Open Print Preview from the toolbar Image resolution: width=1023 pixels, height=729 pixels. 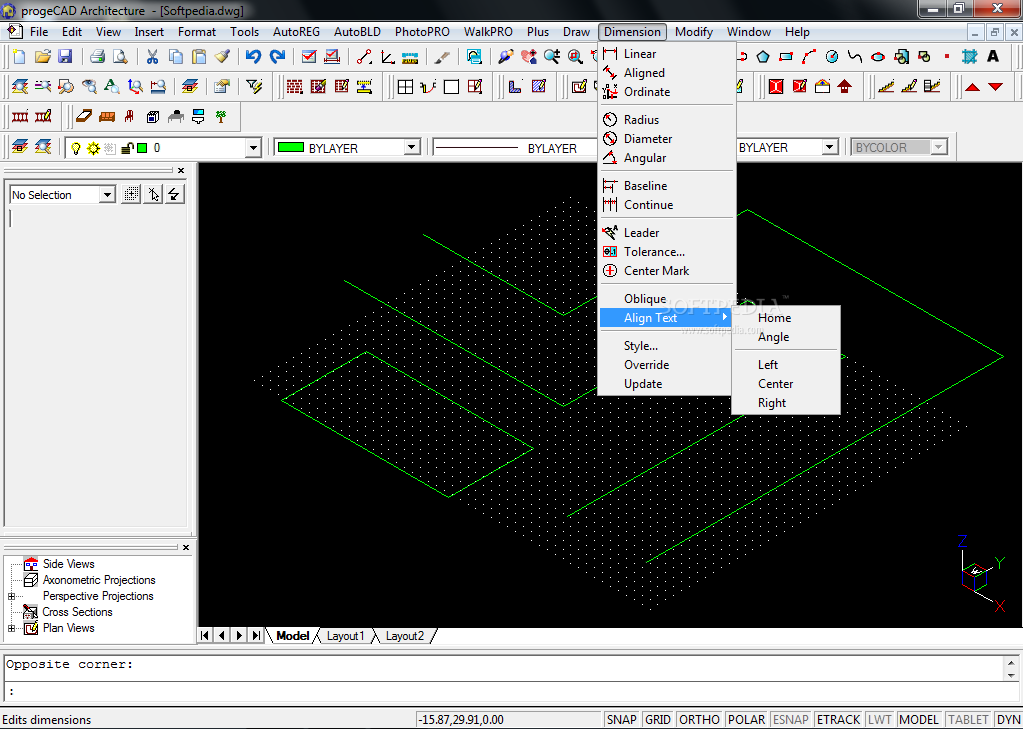[121, 57]
